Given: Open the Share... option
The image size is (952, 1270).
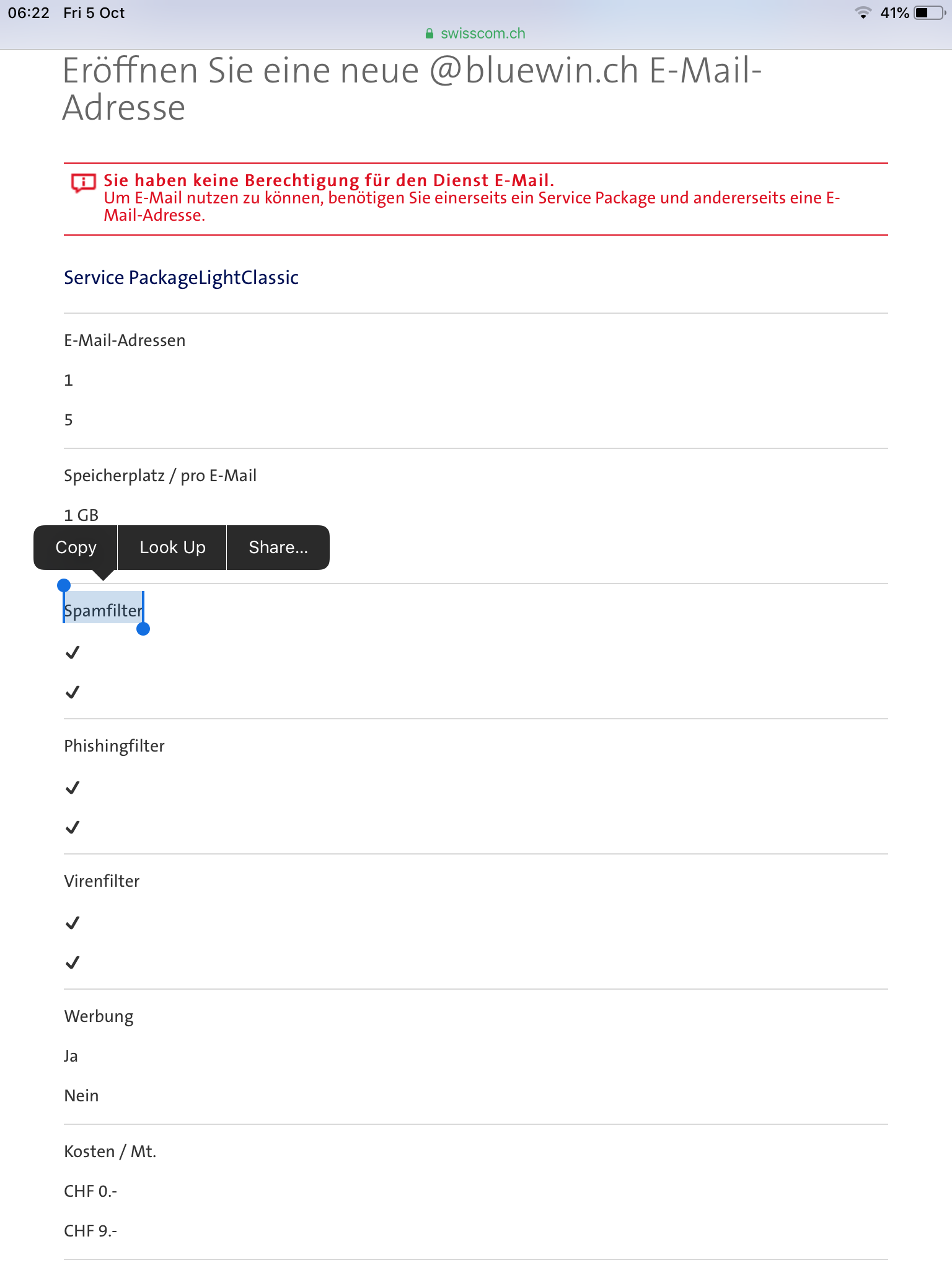Looking at the screenshot, I should tap(278, 547).
